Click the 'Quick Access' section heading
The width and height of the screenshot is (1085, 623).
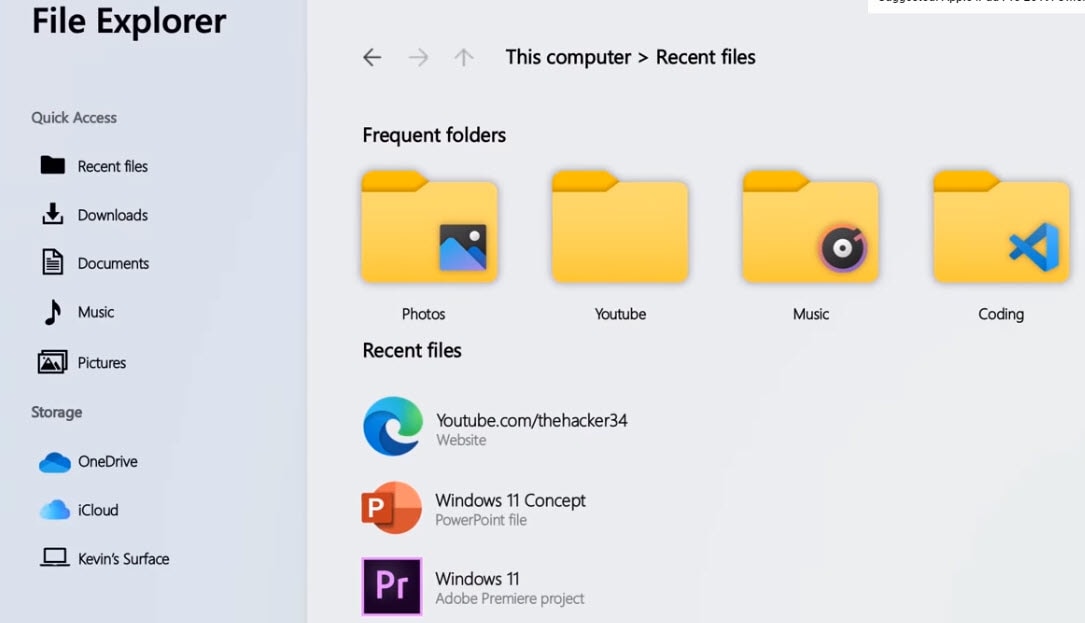tap(74, 118)
